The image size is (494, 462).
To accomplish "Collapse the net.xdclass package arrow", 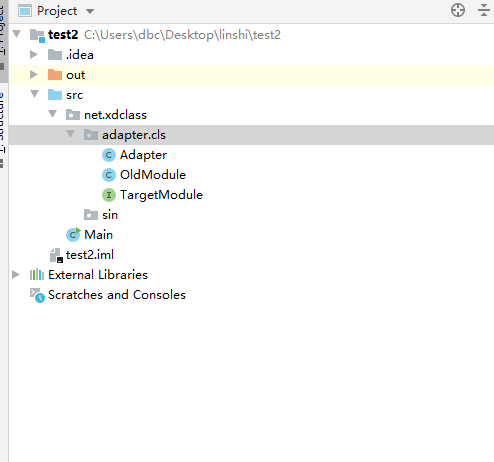I will (x=52, y=114).
